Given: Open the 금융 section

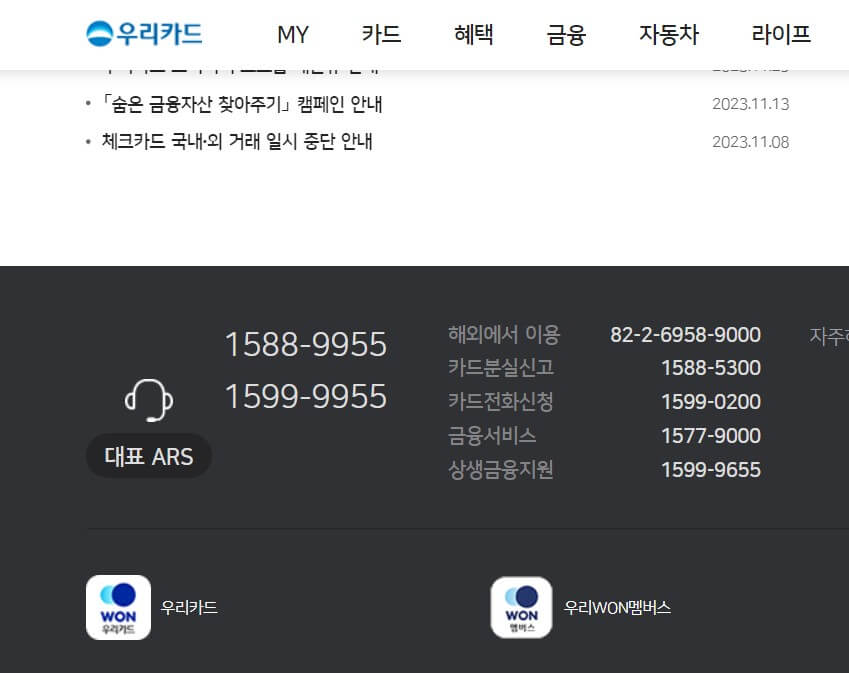Looking at the screenshot, I should [567, 34].
